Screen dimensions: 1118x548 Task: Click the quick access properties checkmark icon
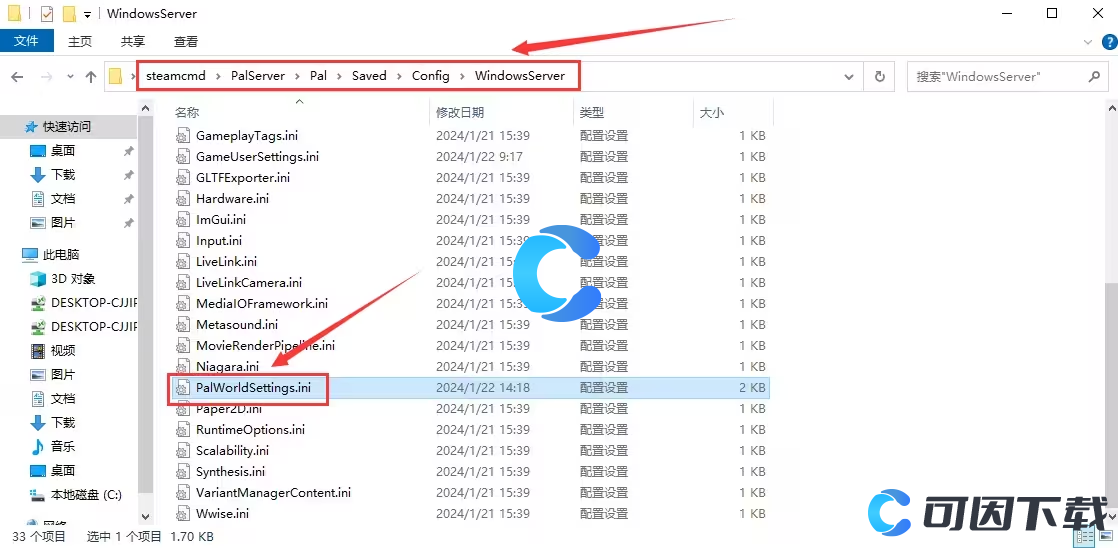pos(47,14)
